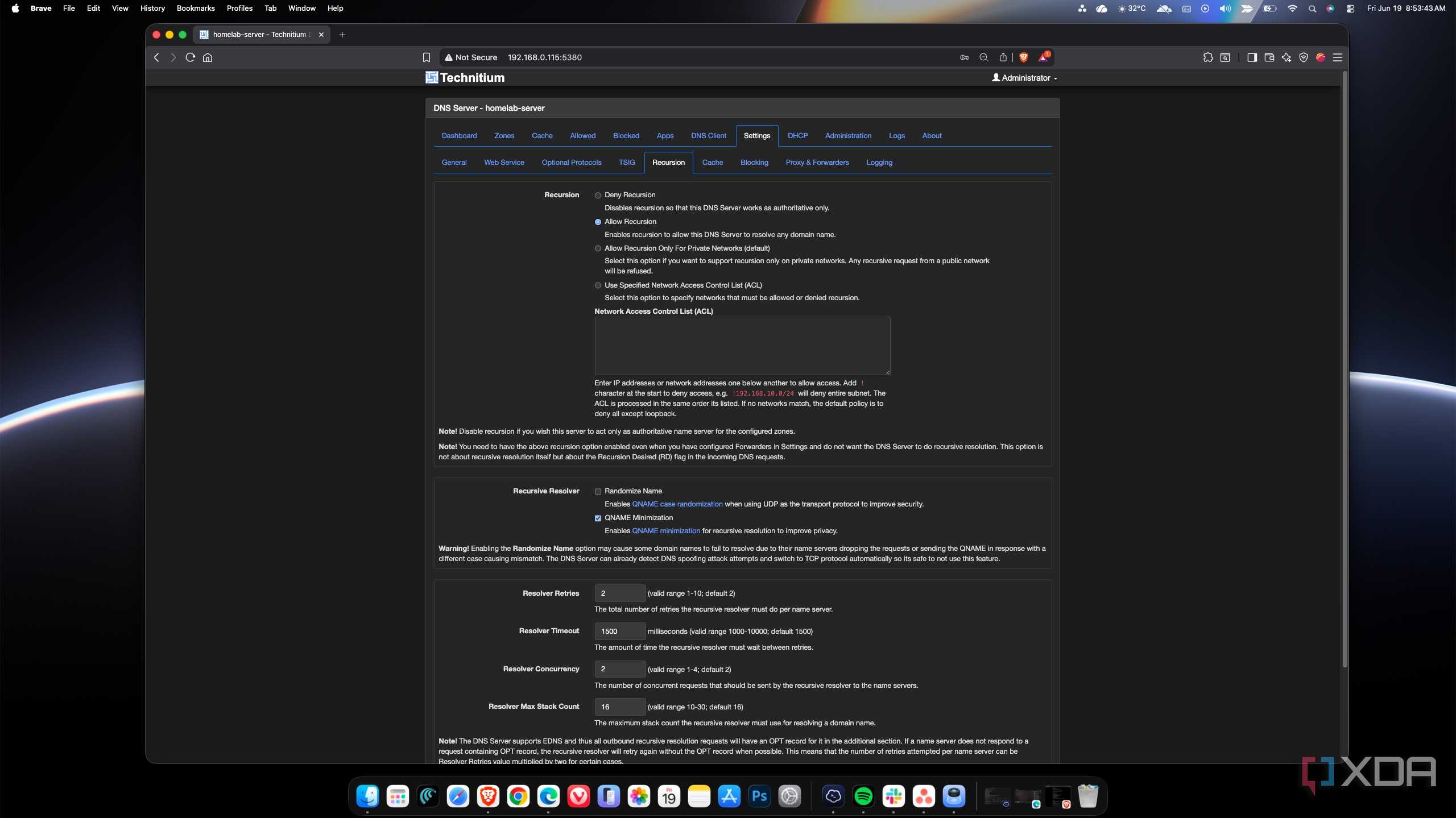The width and height of the screenshot is (1456, 818).
Task: Switch to the Proxy & Forwarders sub-tab
Action: (817, 163)
